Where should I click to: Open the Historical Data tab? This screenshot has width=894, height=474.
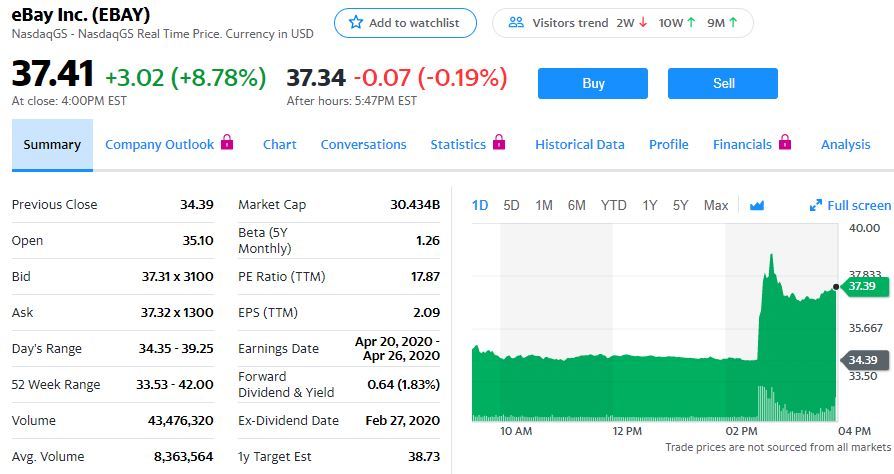(580, 145)
